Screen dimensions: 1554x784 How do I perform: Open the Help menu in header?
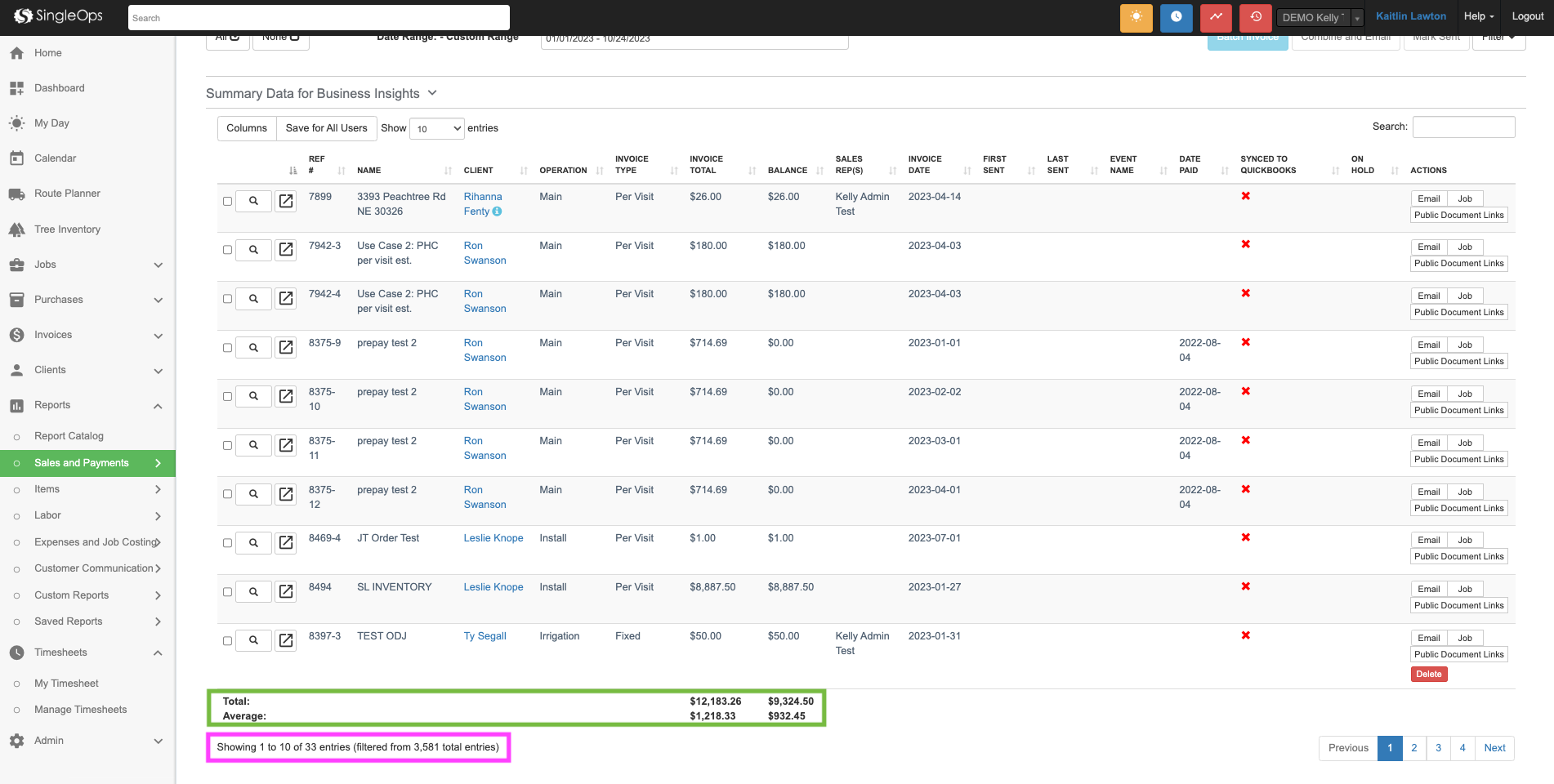(1478, 16)
